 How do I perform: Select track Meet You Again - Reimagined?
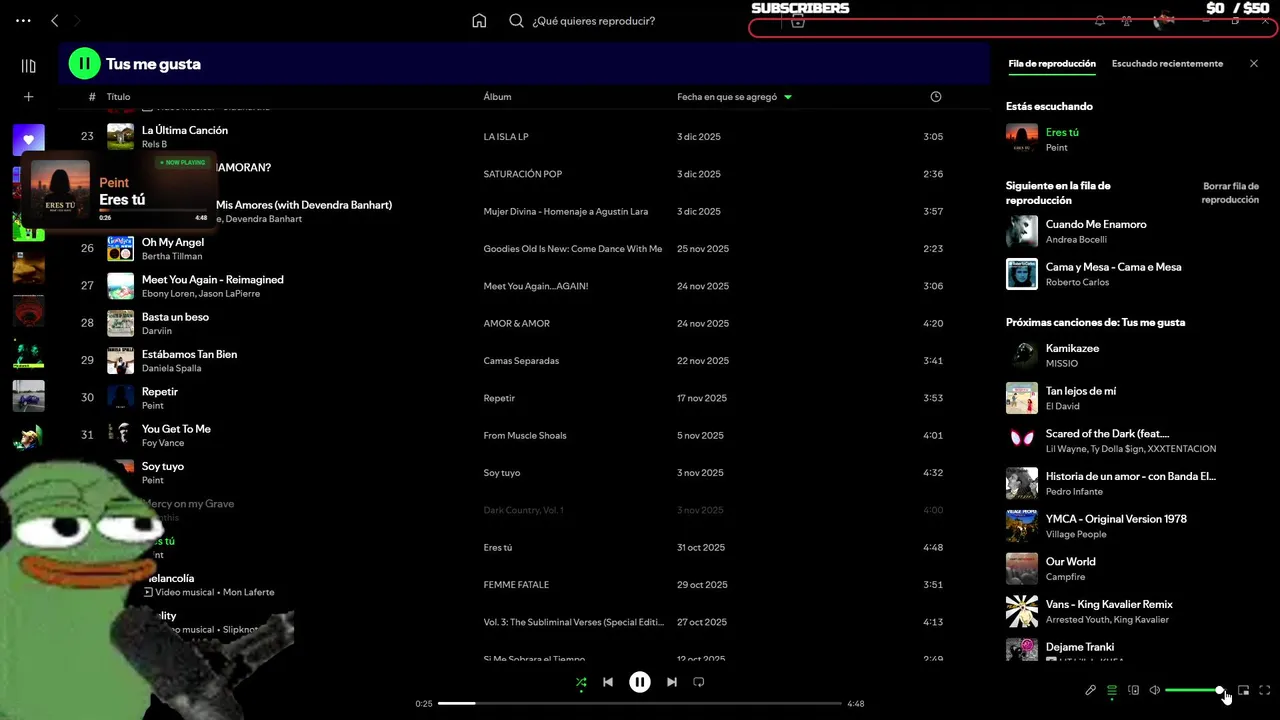[213, 280]
